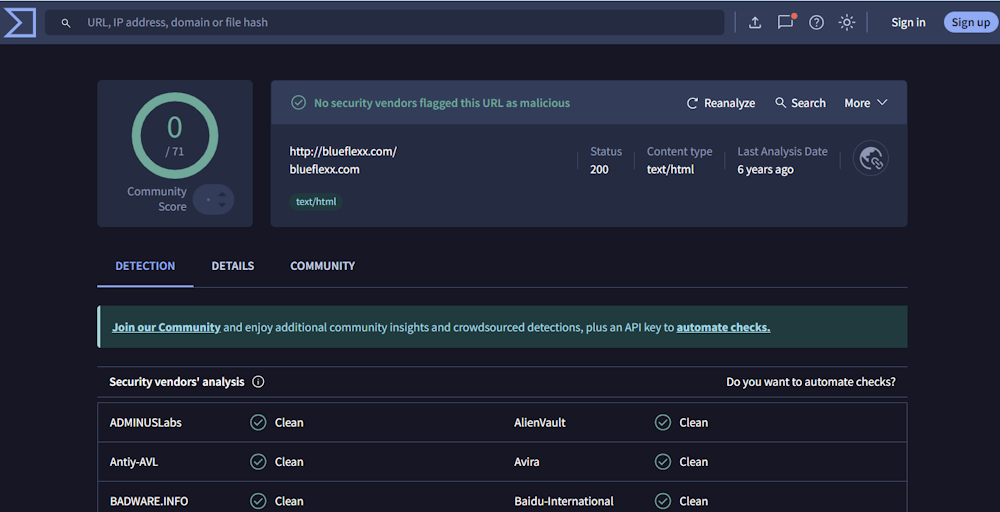The width and height of the screenshot is (1000, 512).
Task: Click the globe link icon beside Last Analysis Date
Action: coord(871,158)
